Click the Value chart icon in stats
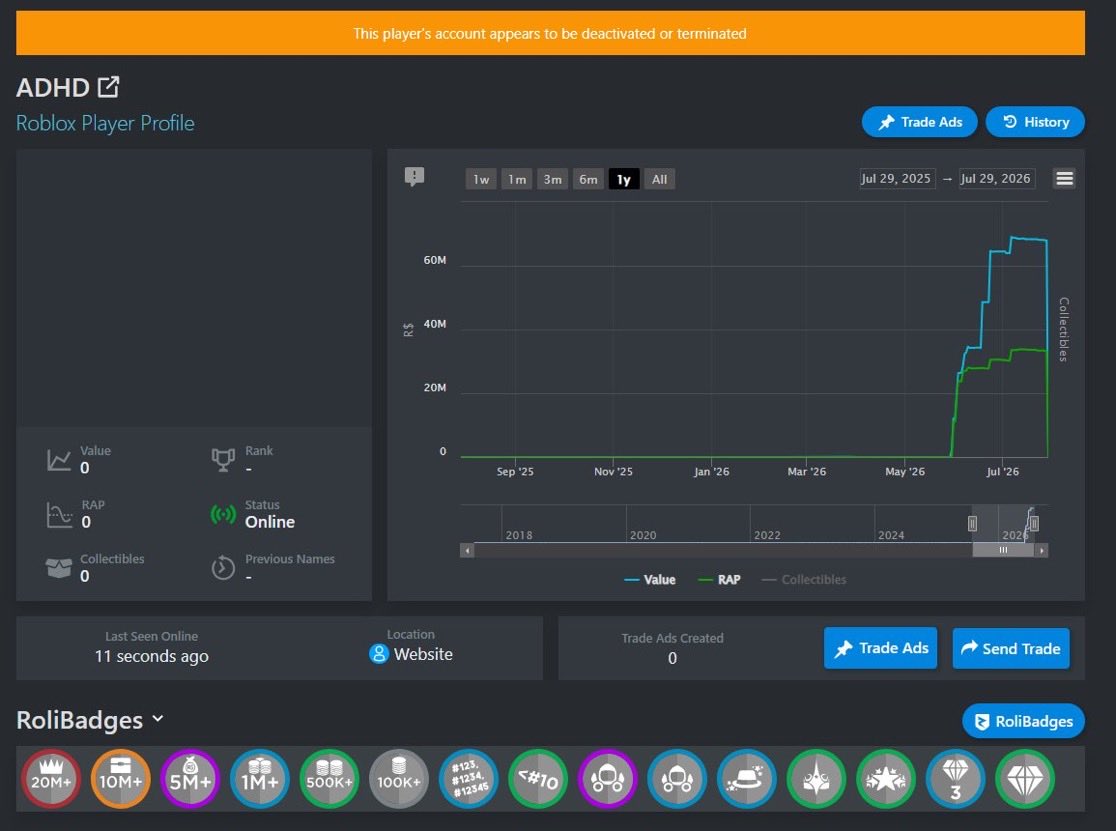Screen dimensions: 1116x831 click(x=58, y=460)
